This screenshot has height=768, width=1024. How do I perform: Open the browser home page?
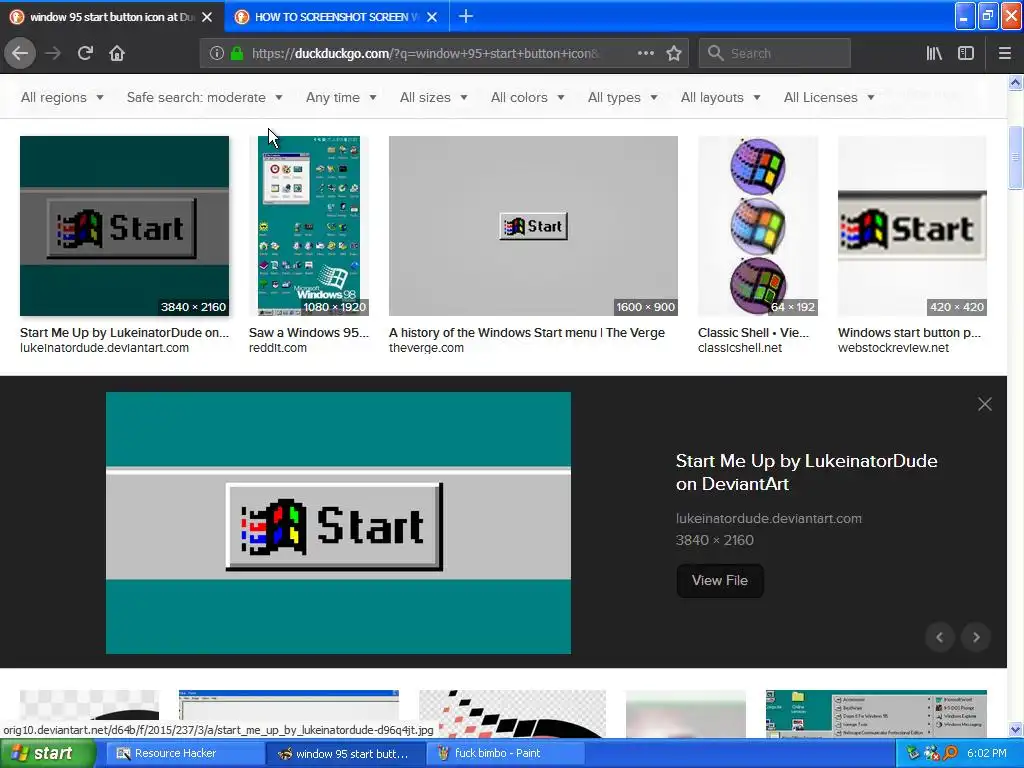pos(117,53)
